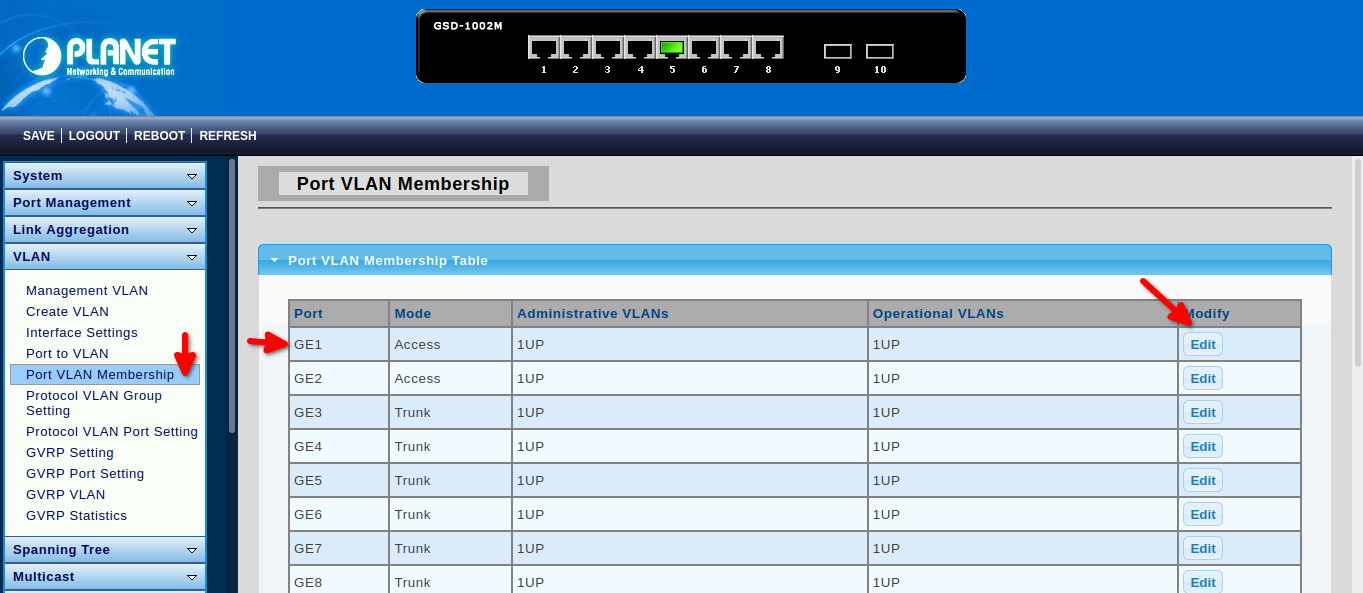Edit the GE1 port VLAN membership

point(1202,345)
